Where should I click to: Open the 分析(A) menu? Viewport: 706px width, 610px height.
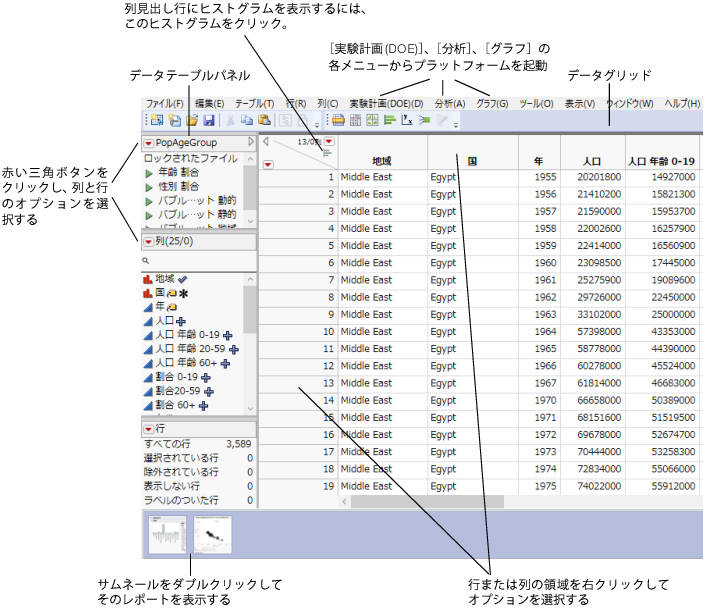449,103
